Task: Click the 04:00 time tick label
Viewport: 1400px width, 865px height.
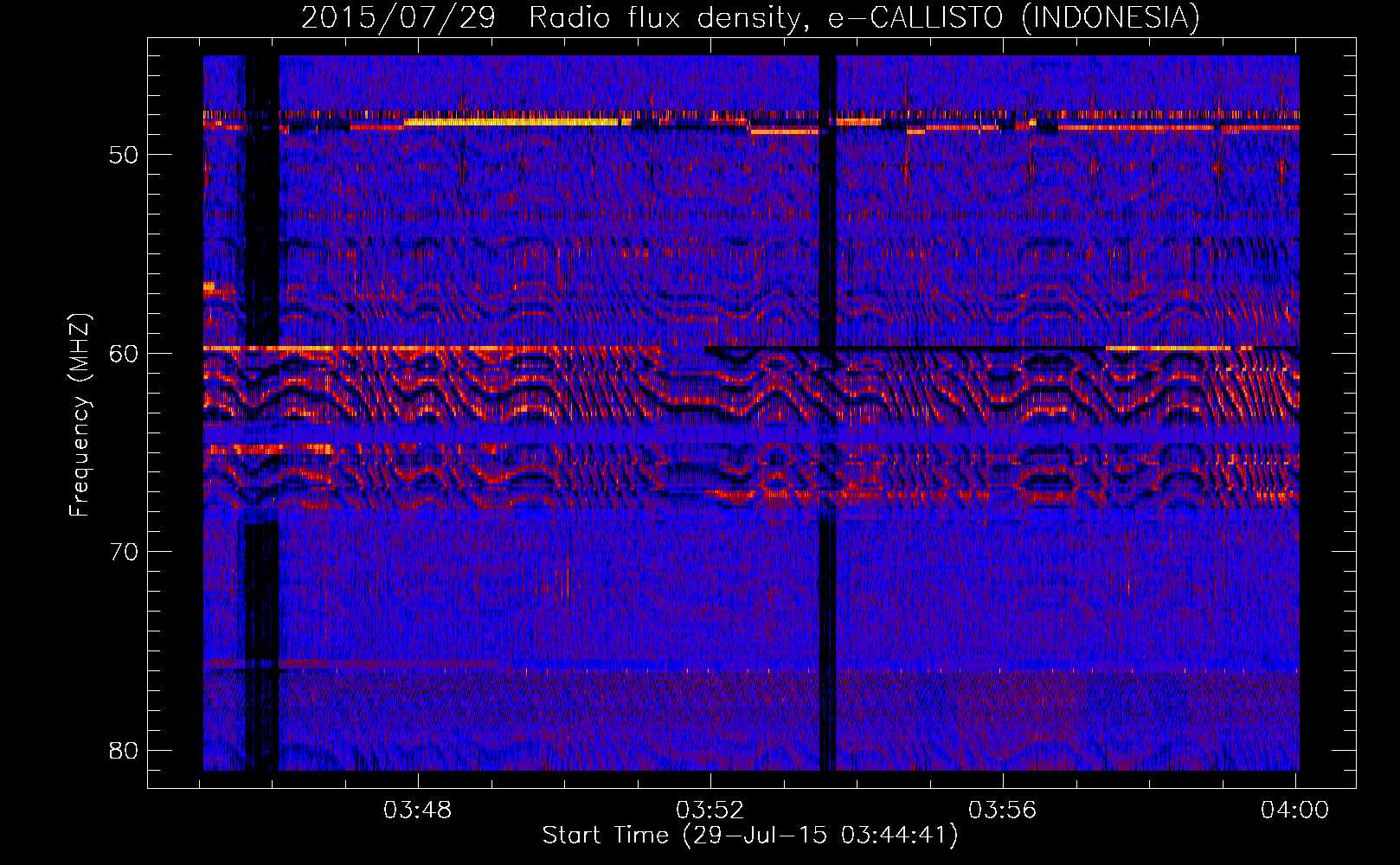Action: [1294, 810]
